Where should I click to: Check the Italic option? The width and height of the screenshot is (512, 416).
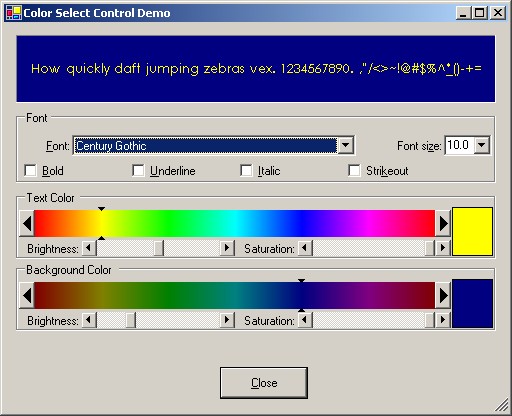tap(246, 171)
